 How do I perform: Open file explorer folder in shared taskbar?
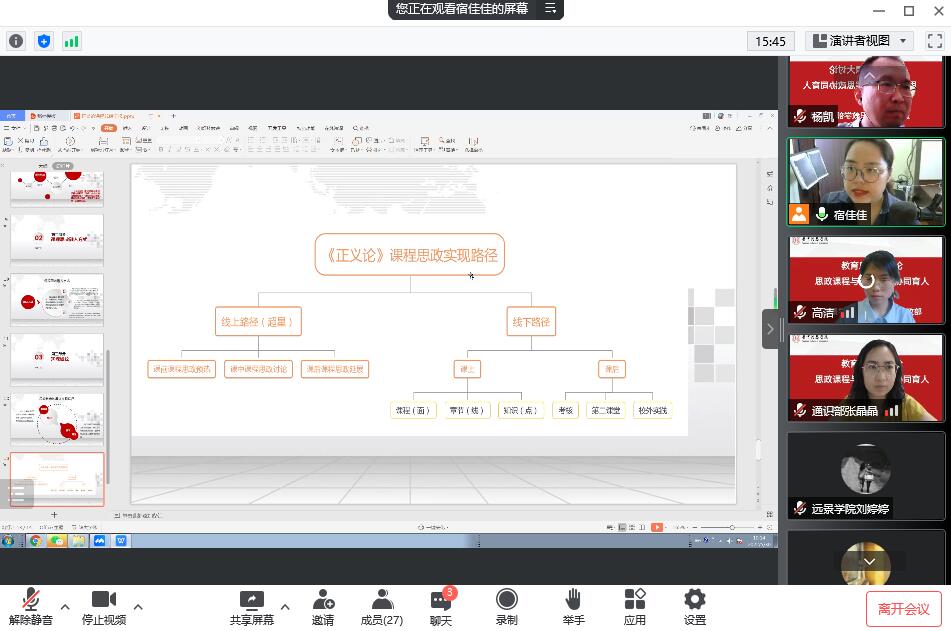coord(78,541)
